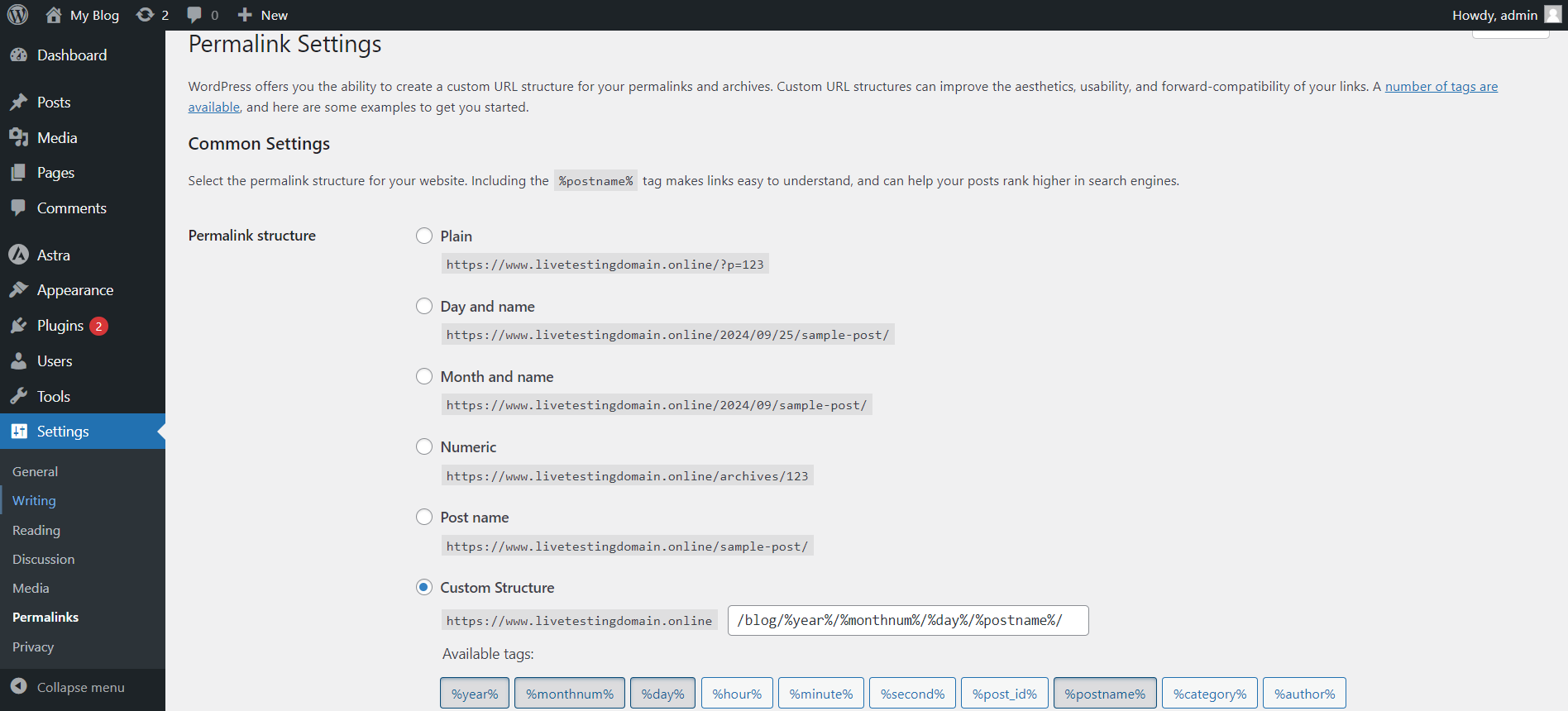Click the Comments bubble icon in sidebar
Screen dimensions: 1568x711
click(x=19, y=208)
